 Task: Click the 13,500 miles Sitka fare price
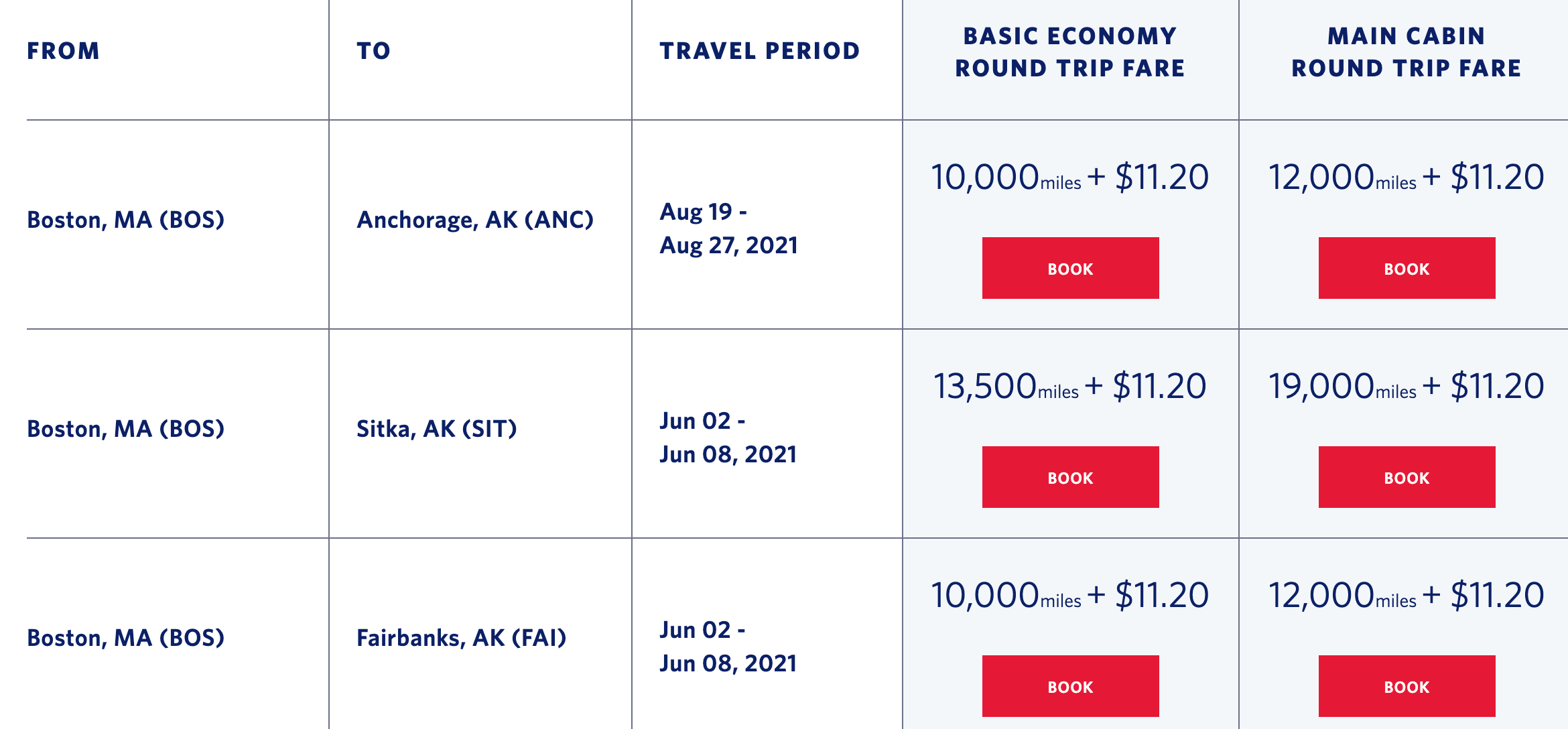click(1069, 387)
